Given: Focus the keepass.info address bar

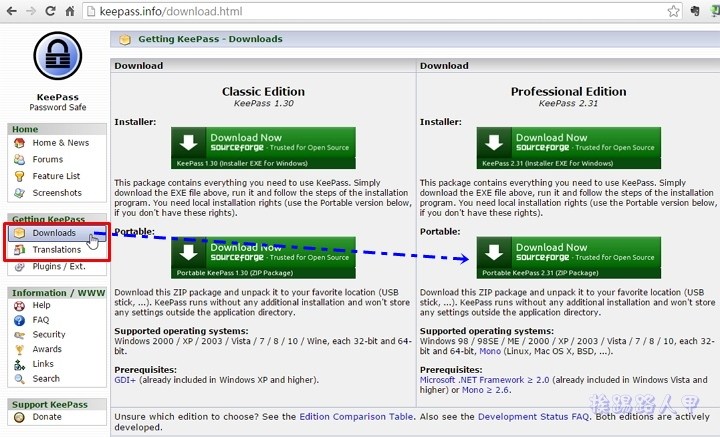Looking at the screenshot, I should 381,11.
